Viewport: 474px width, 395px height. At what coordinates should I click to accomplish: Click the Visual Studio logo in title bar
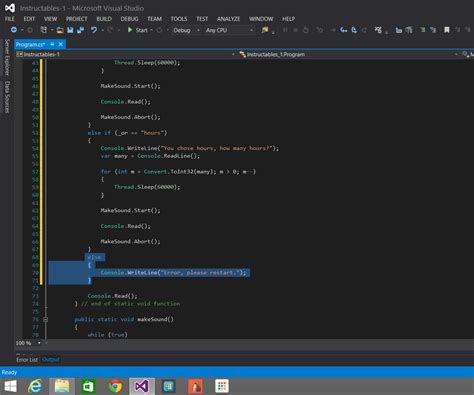coord(10,8)
